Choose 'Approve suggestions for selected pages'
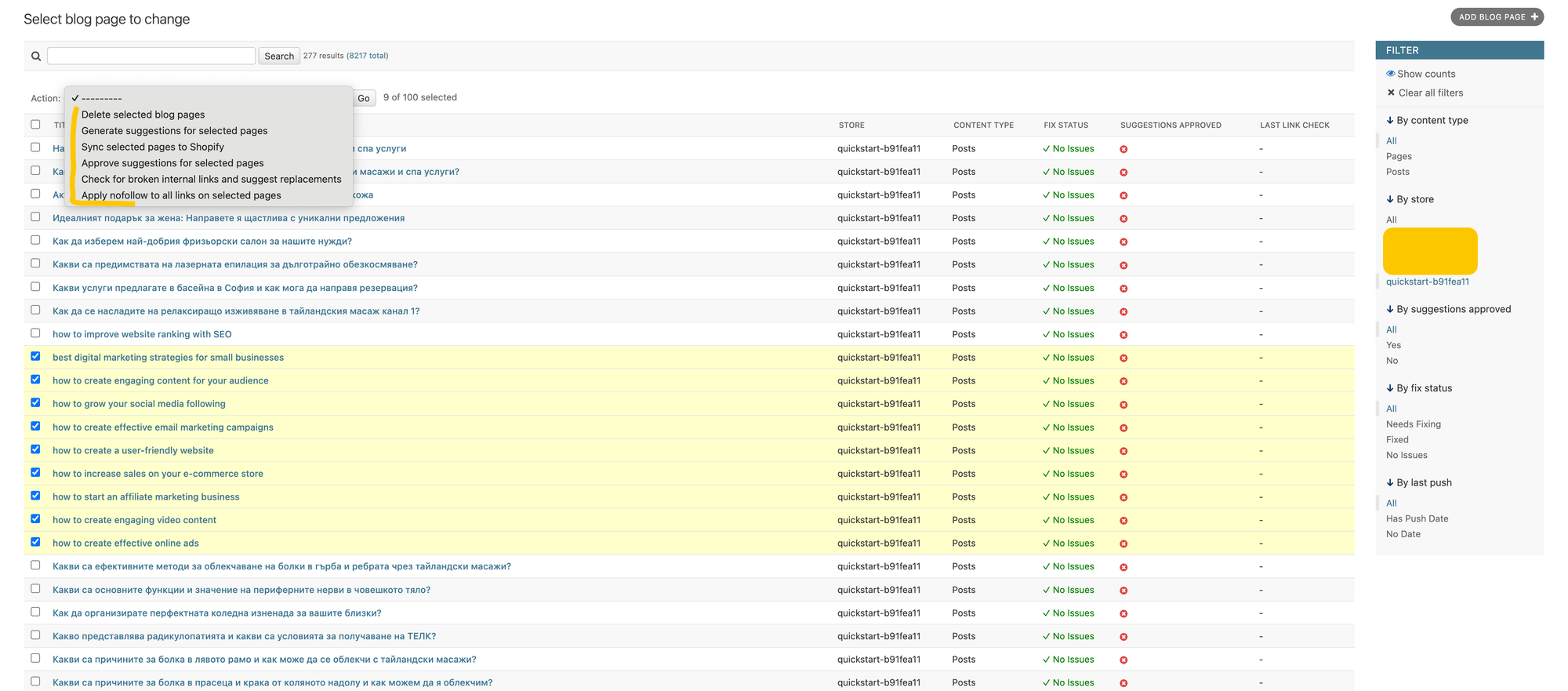This screenshot has height=691, width=1568. coord(209,163)
